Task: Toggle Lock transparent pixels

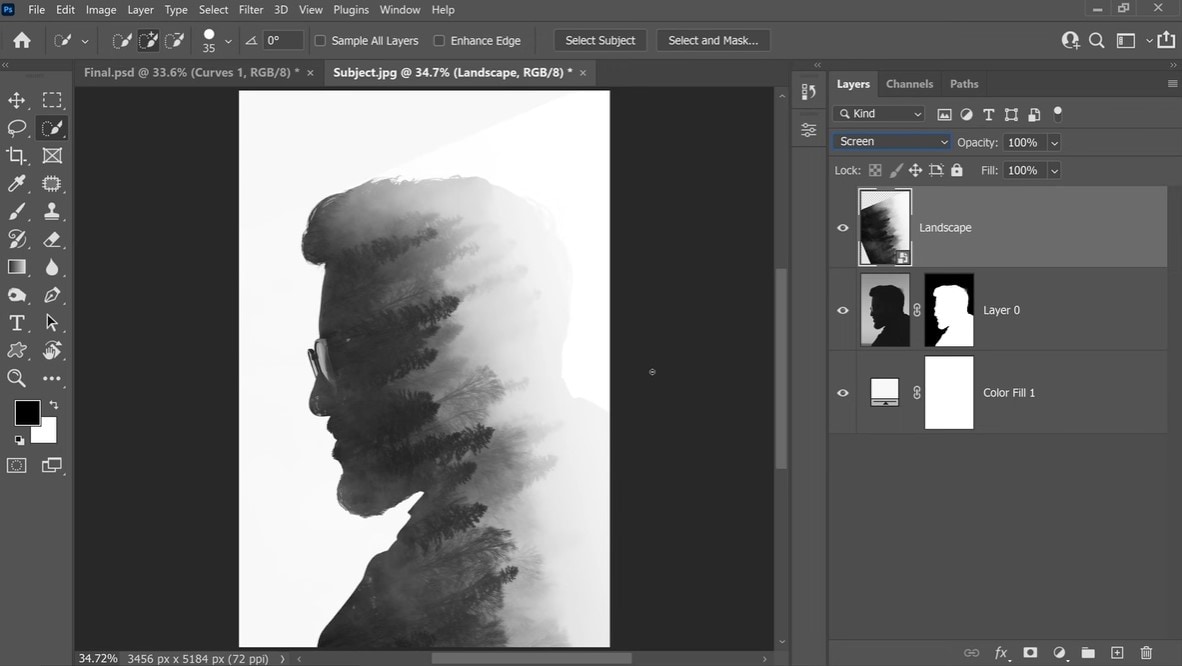Action: click(875, 170)
